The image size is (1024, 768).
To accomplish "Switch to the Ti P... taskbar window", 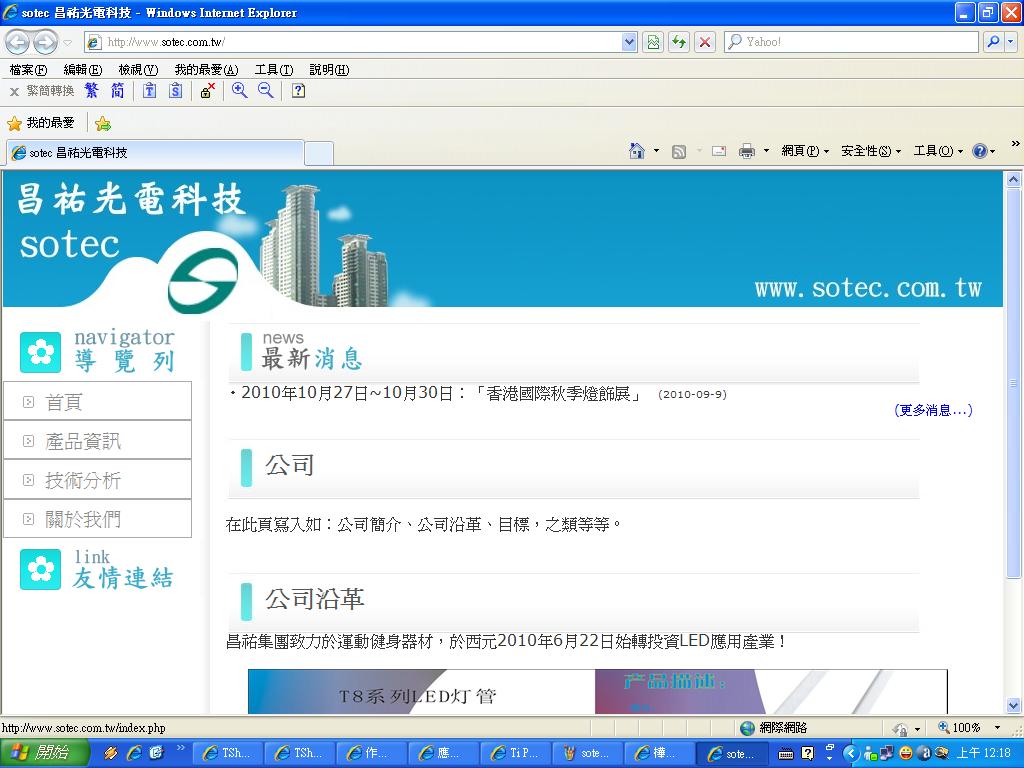I will (x=516, y=754).
